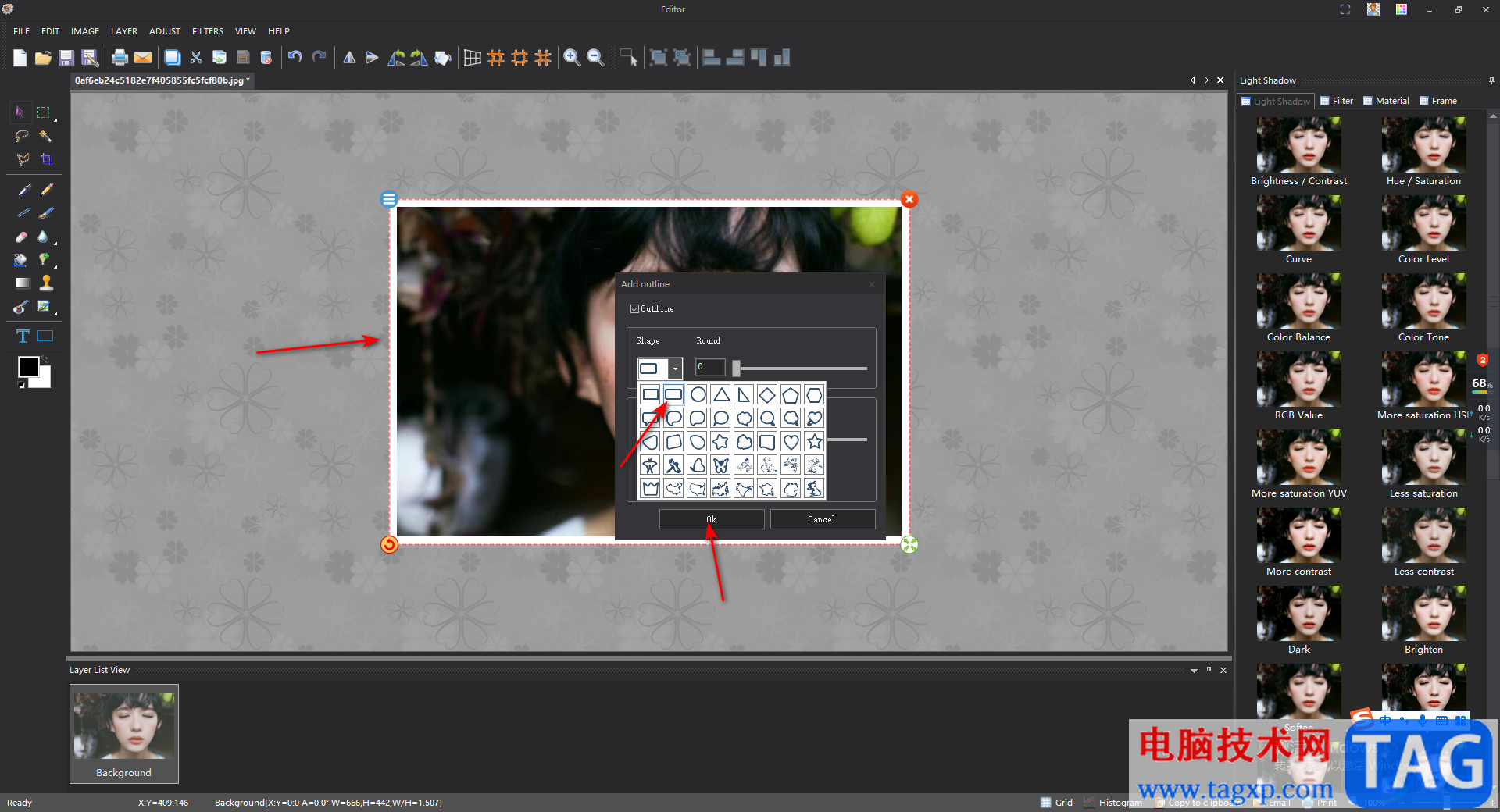The height and width of the screenshot is (812, 1500).
Task: Click the email envelope toolbar icon
Action: pos(143,58)
